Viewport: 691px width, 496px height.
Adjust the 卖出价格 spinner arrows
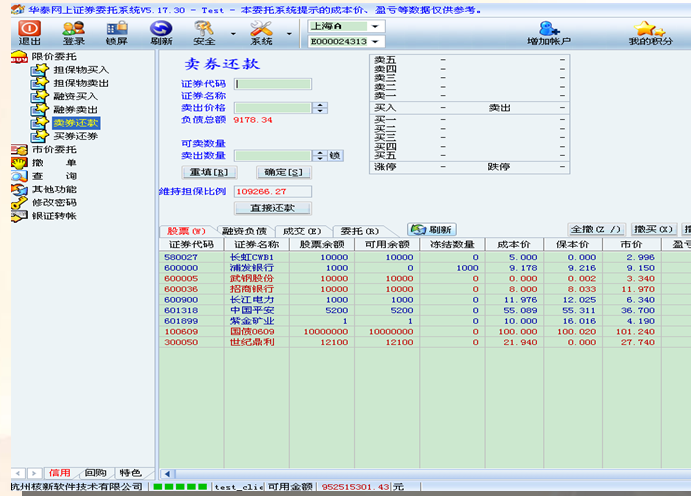[x=320, y=108]
